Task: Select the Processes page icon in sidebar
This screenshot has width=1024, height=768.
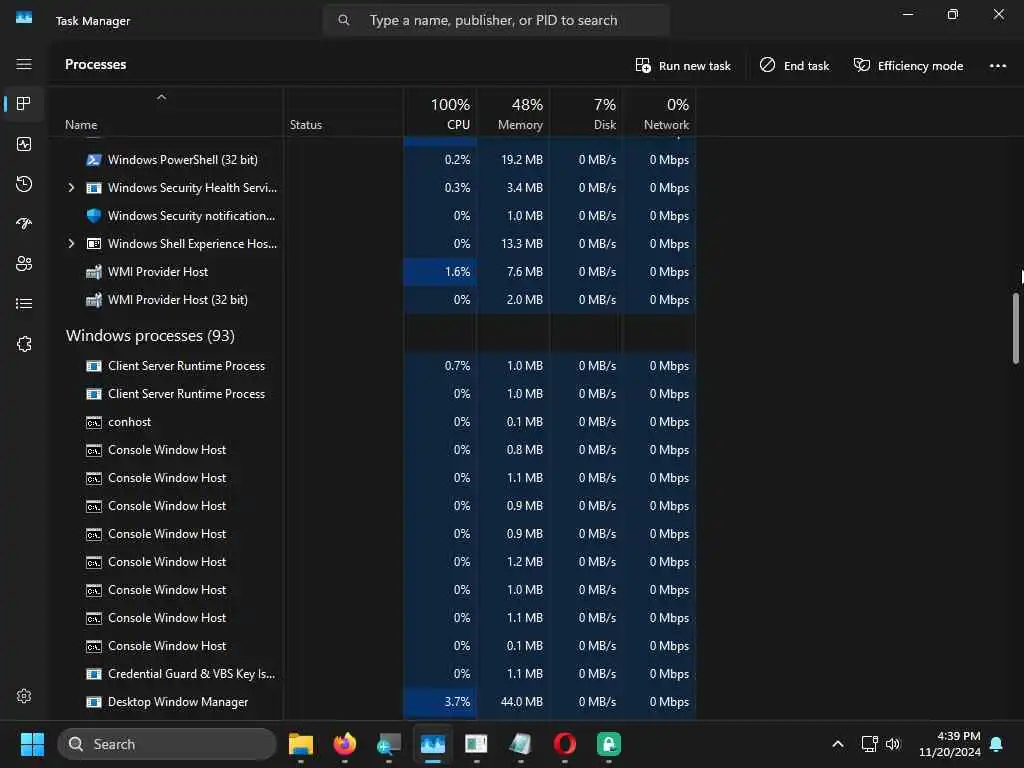Action: click(x=24, y=104)
